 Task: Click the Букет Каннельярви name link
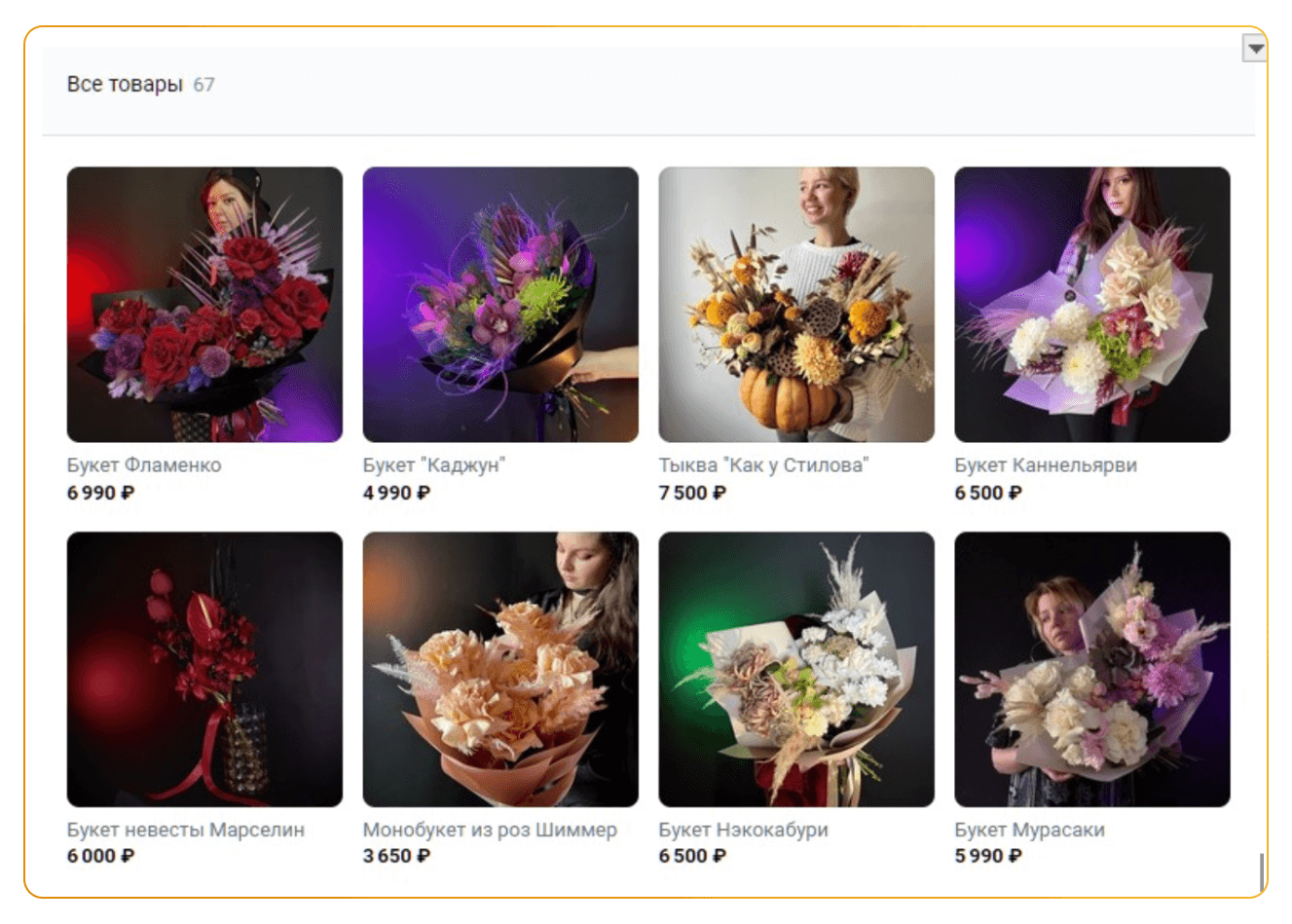(x=1046, y=465)
